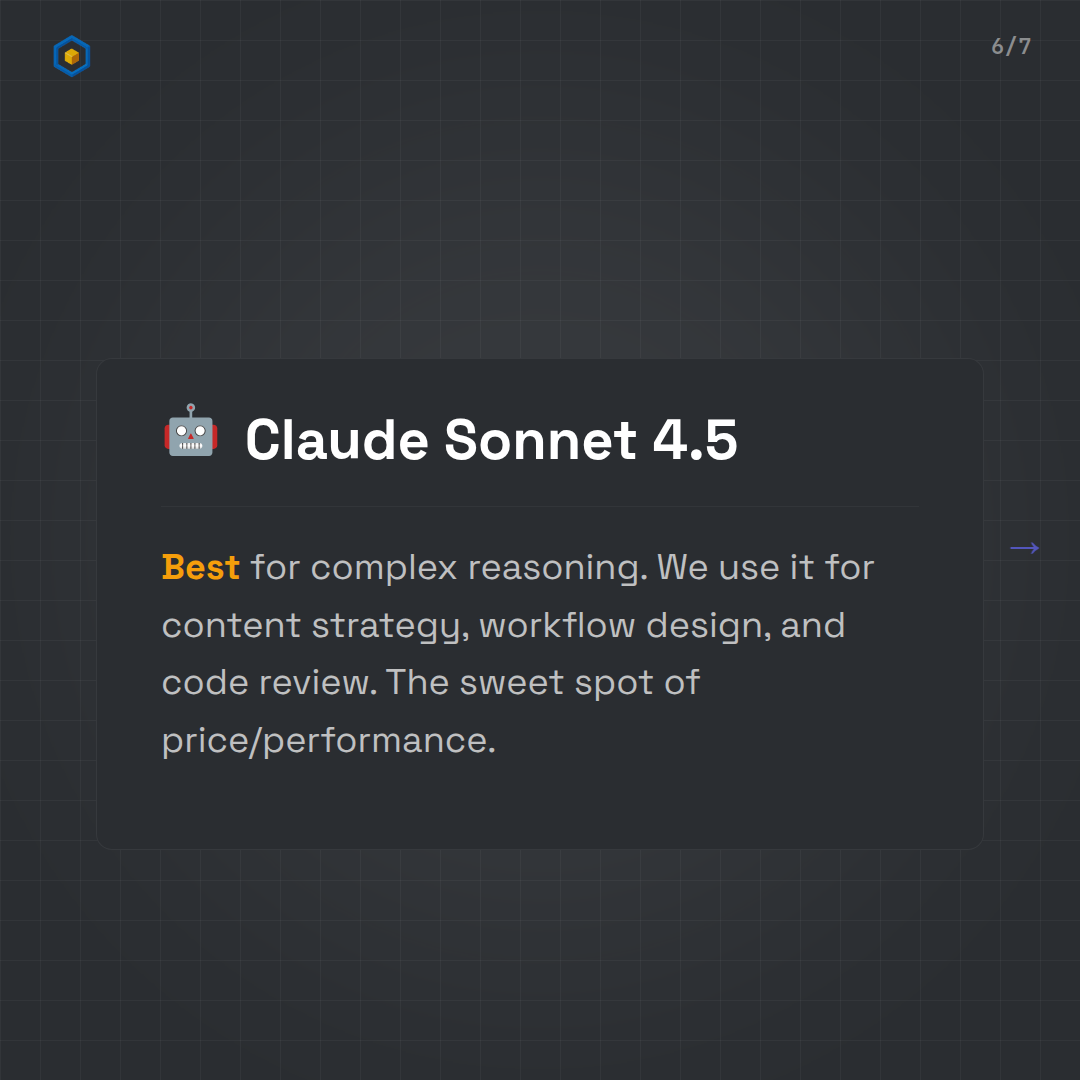Click the word "and" ending the second line

click(x=813, y=626)
